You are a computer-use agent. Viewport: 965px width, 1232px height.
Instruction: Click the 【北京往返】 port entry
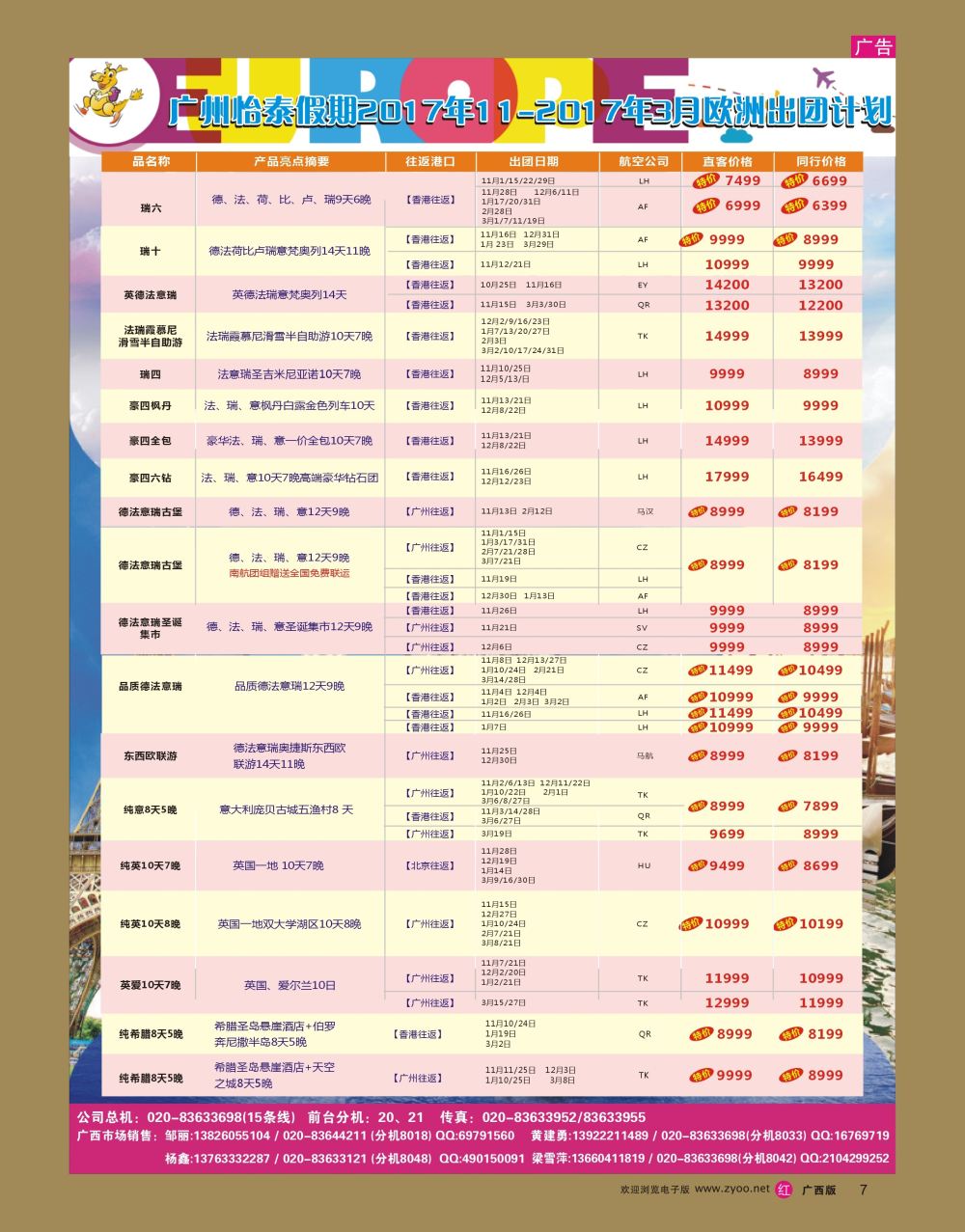click(429, 865)
